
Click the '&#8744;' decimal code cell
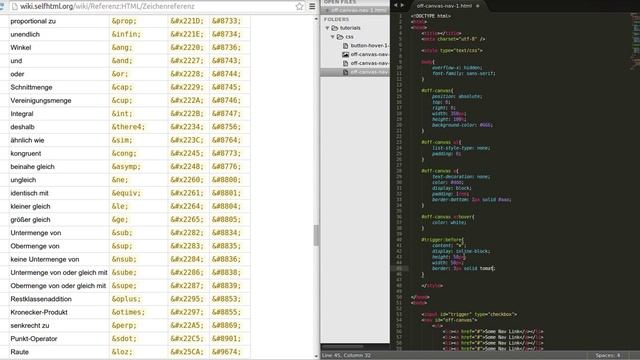point(226,74)
